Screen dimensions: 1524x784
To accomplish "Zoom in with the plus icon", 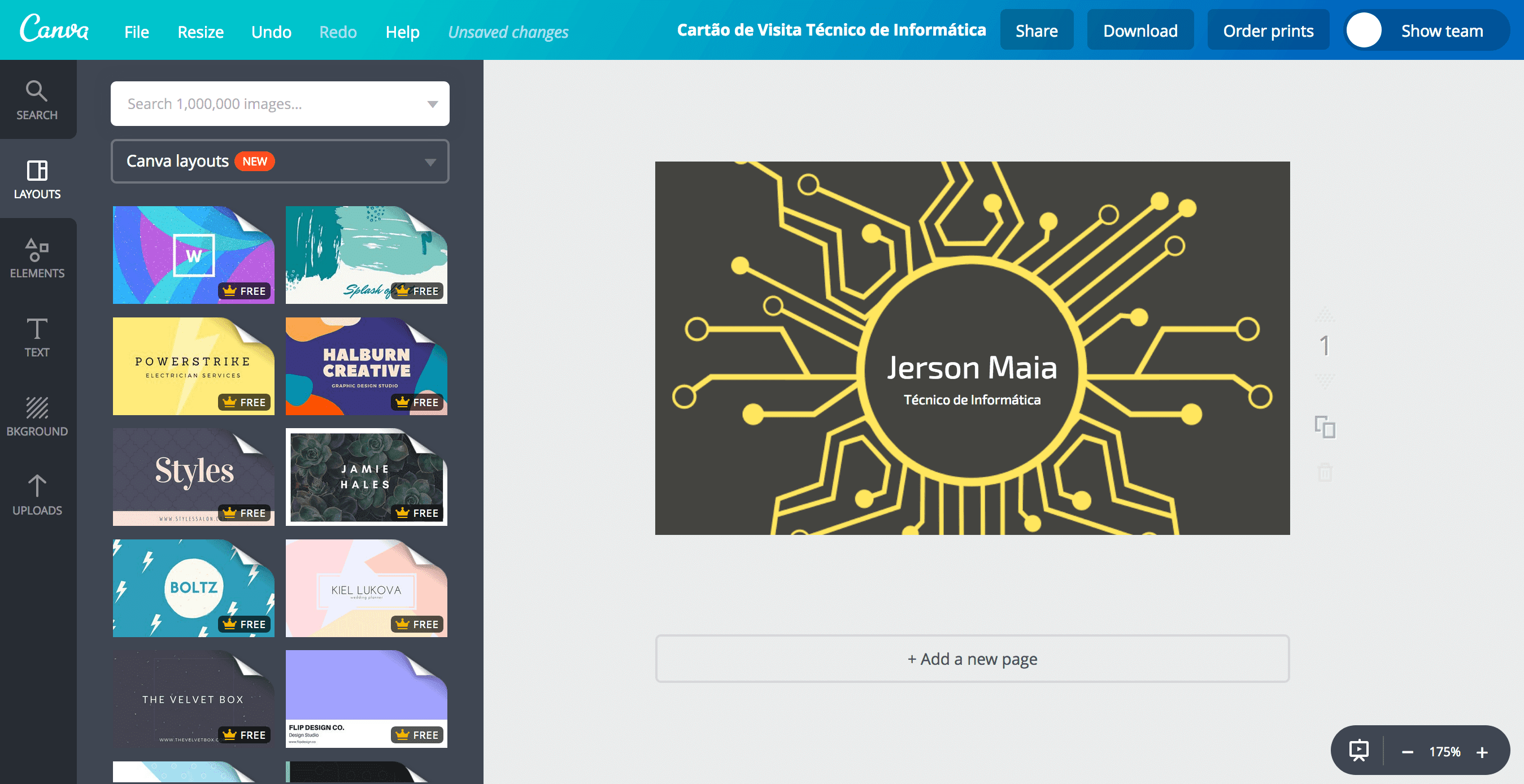I will (1482, 752).
